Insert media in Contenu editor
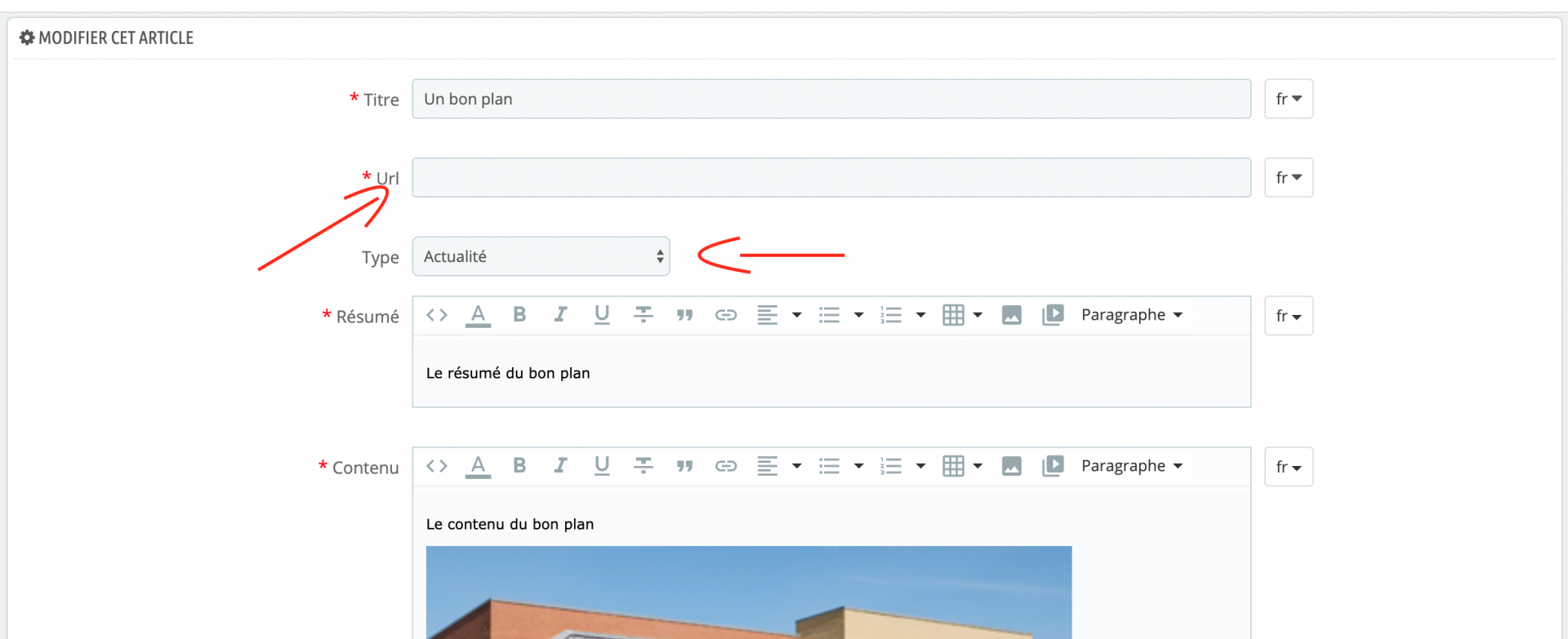The height and width of the screenshot is (639, 1568). coord(1053,466)
